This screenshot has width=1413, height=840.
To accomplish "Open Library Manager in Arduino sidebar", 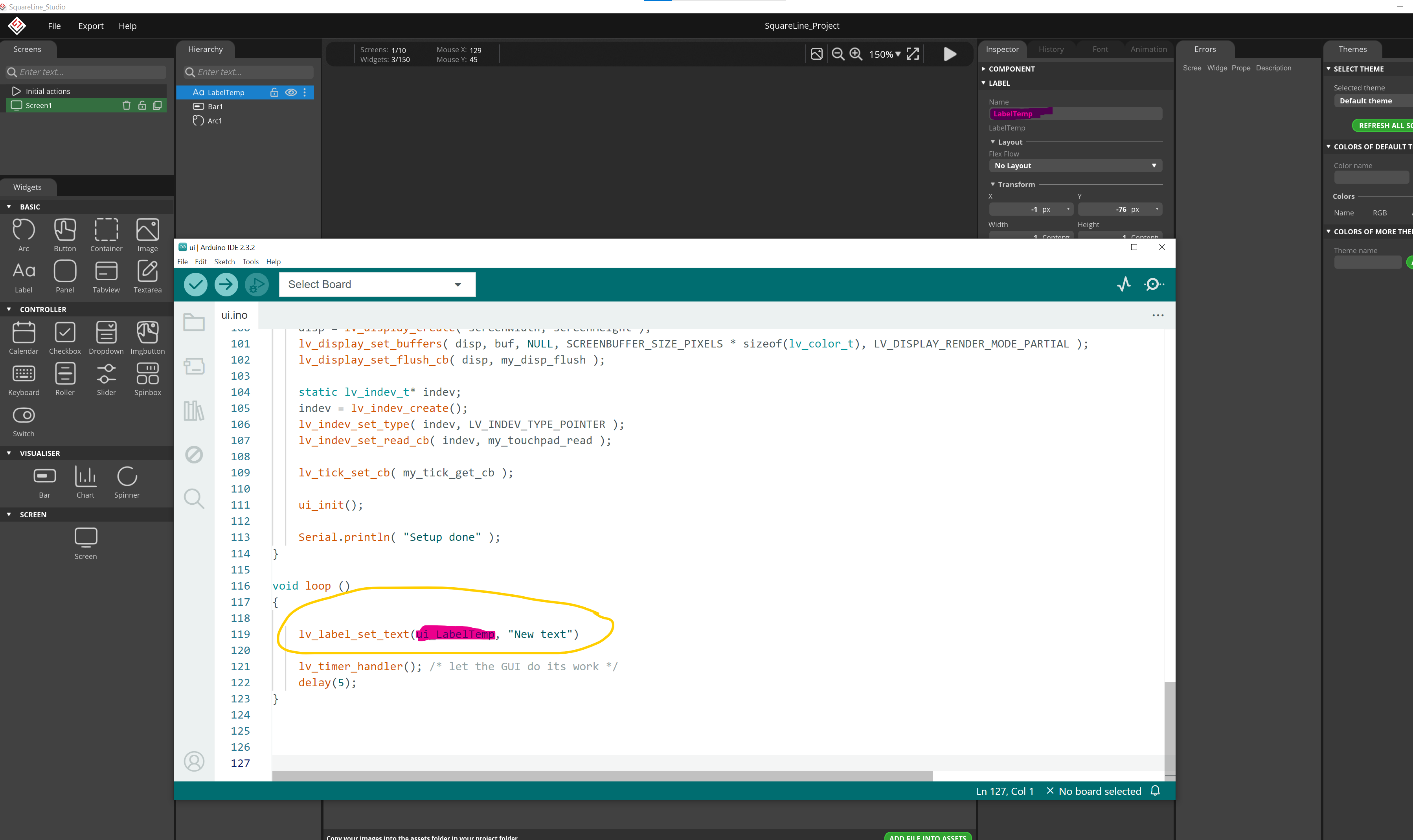I will (193, 410).
